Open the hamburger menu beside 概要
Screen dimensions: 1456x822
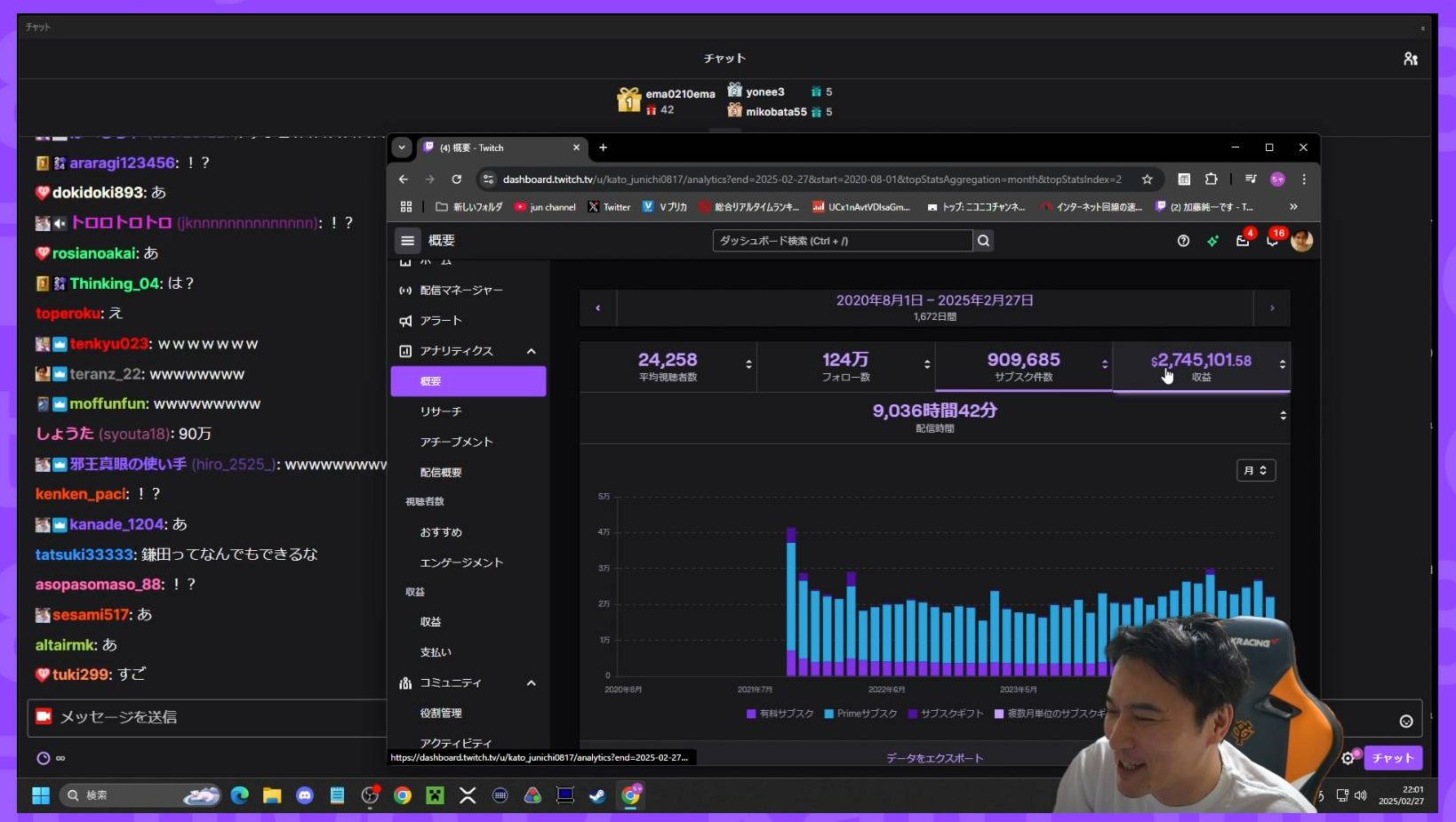pos(407,241)
